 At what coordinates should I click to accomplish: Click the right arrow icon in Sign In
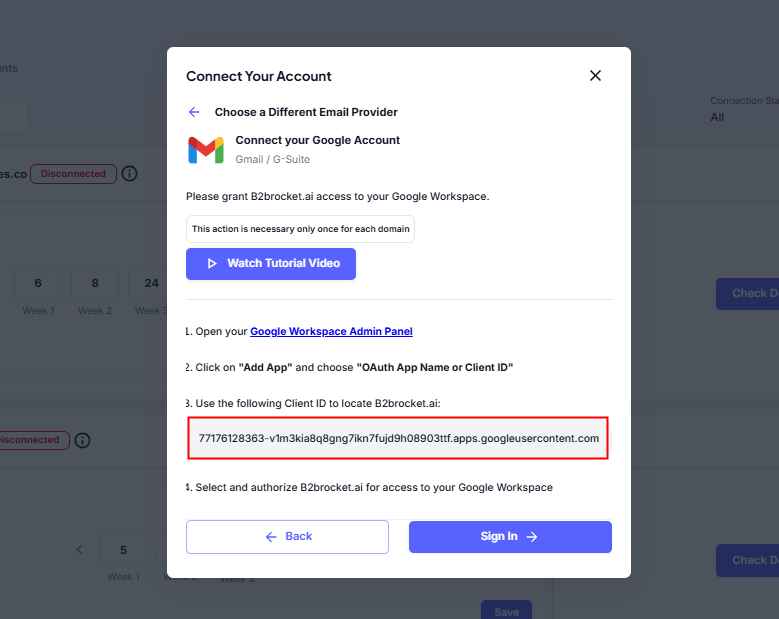pyautogui.click(x=532, y=537)
